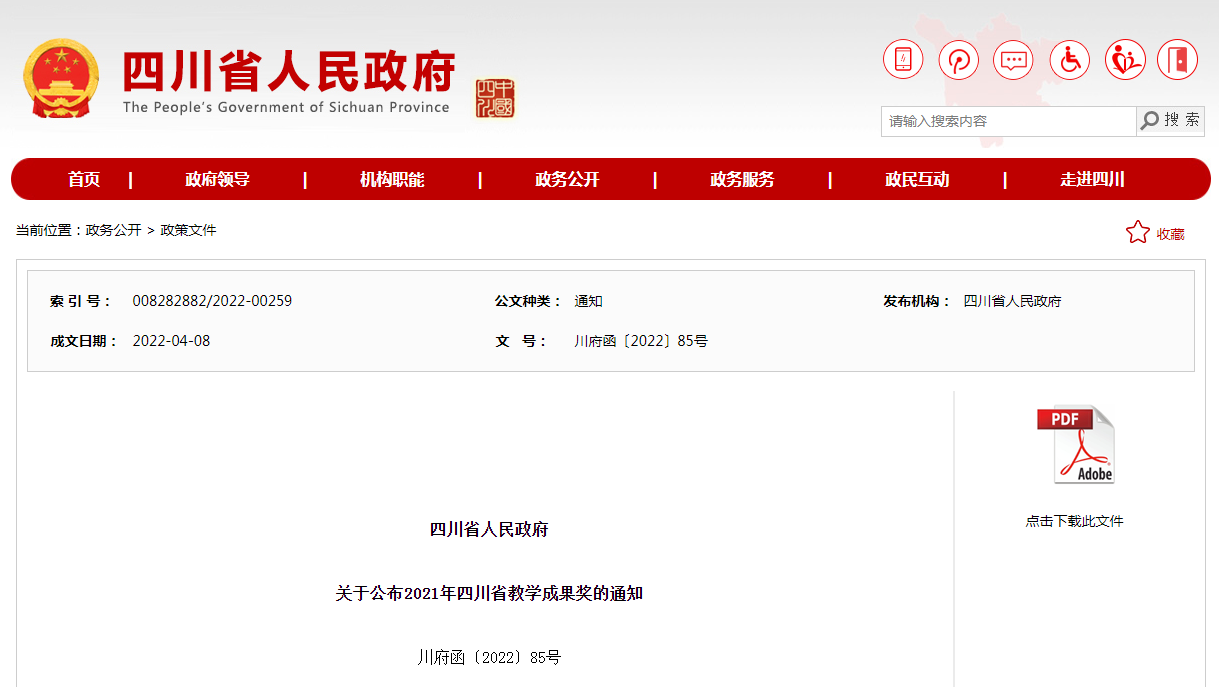Click the mobile phone icon in header
The image size is (1219, 687).
[x=903, y=60]
